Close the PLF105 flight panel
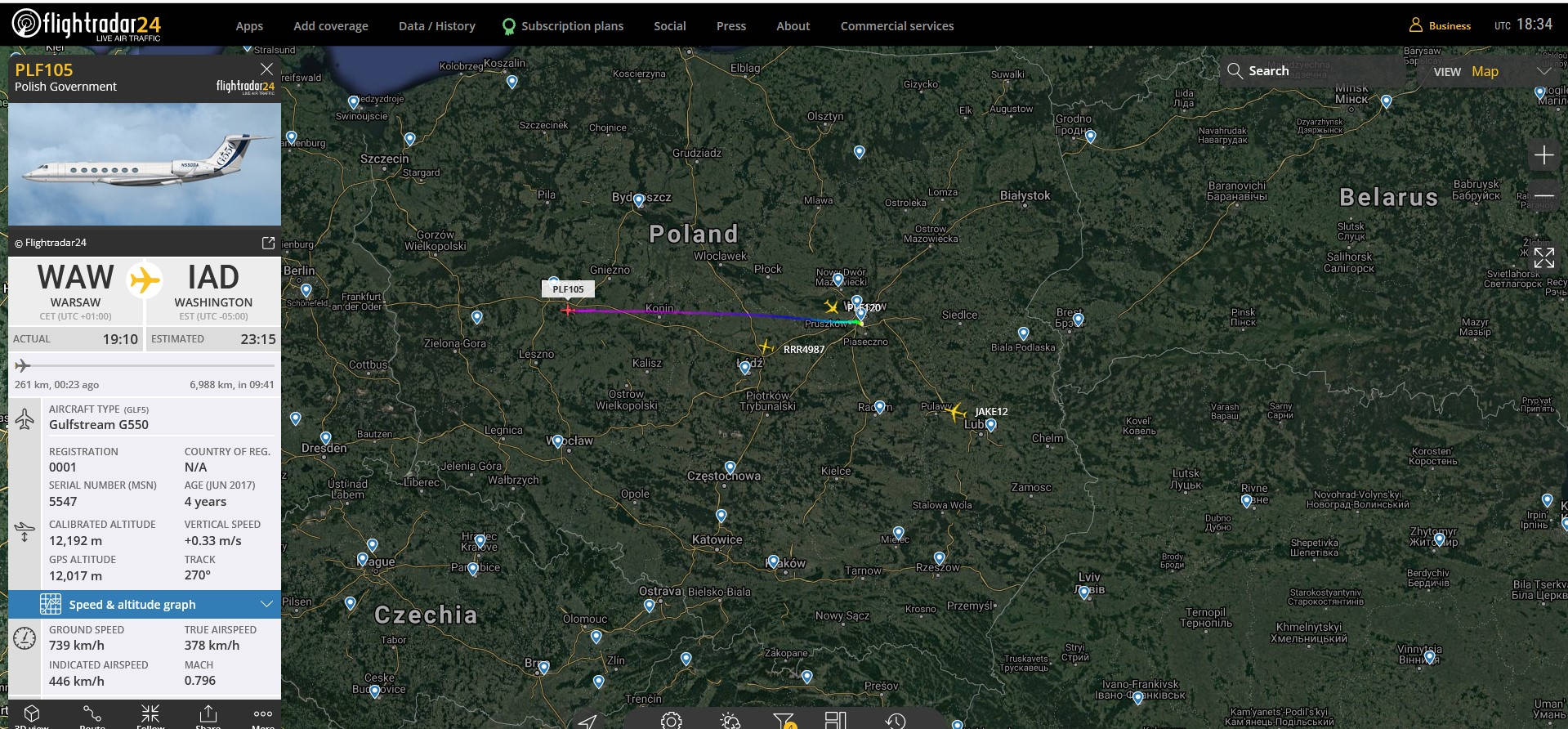Image resolution: width=1568 pixels, height=729 pixels. [x=266, y=69]
